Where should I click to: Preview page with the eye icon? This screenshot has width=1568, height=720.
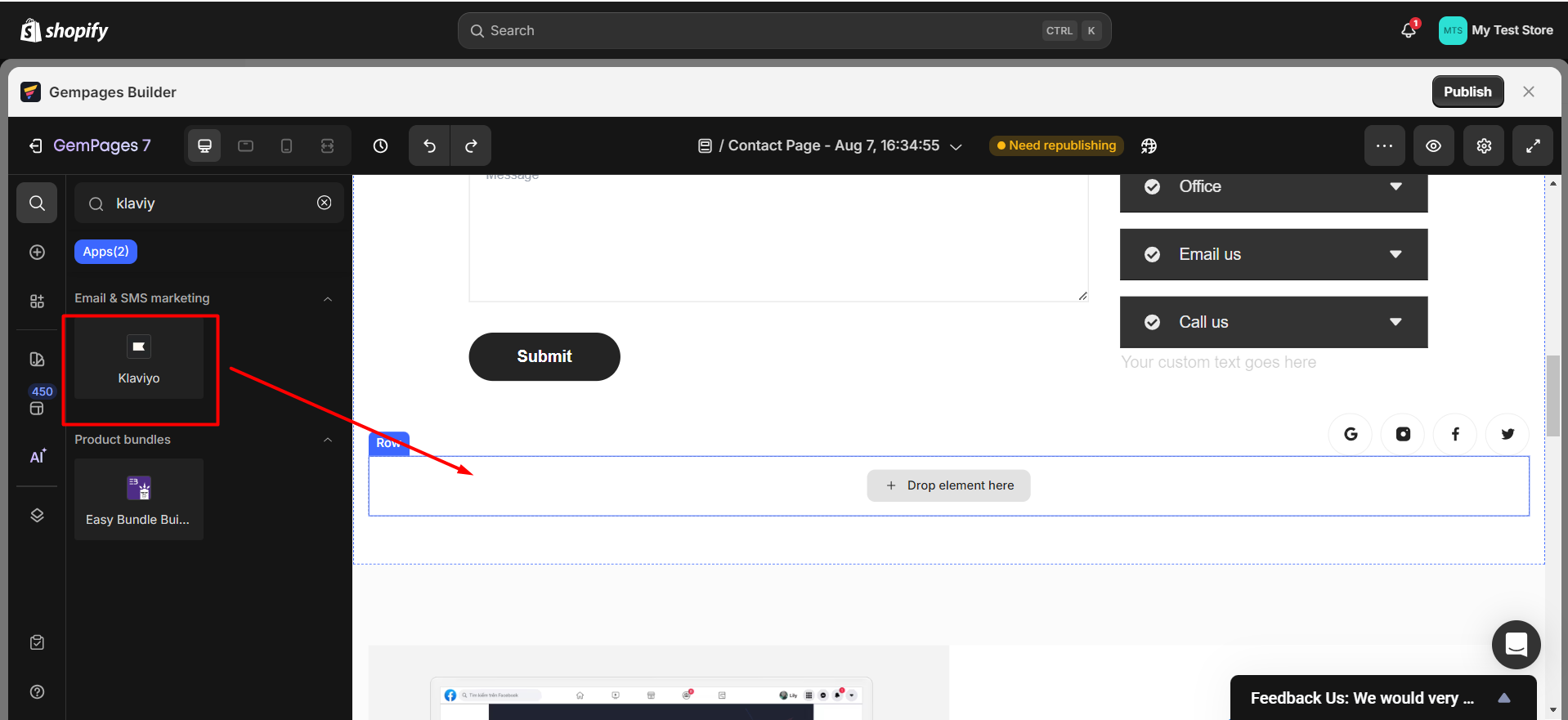(1433, 146)
